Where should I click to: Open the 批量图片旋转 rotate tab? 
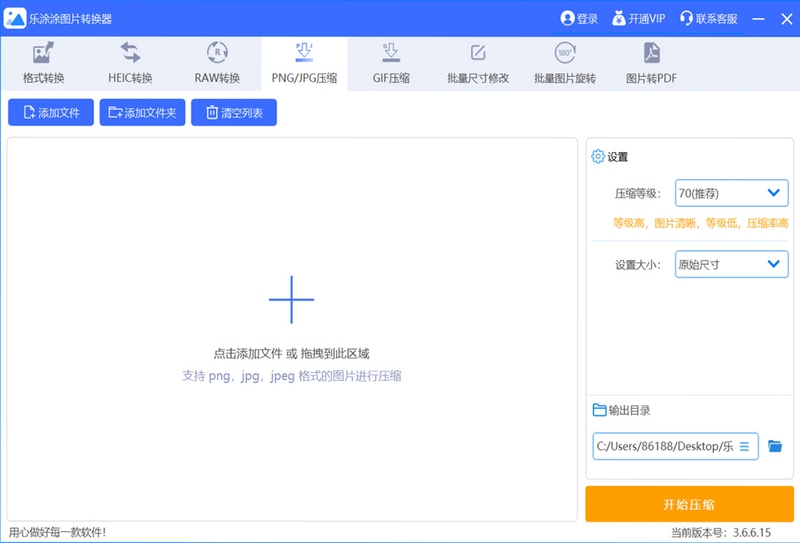coord(565,63)
